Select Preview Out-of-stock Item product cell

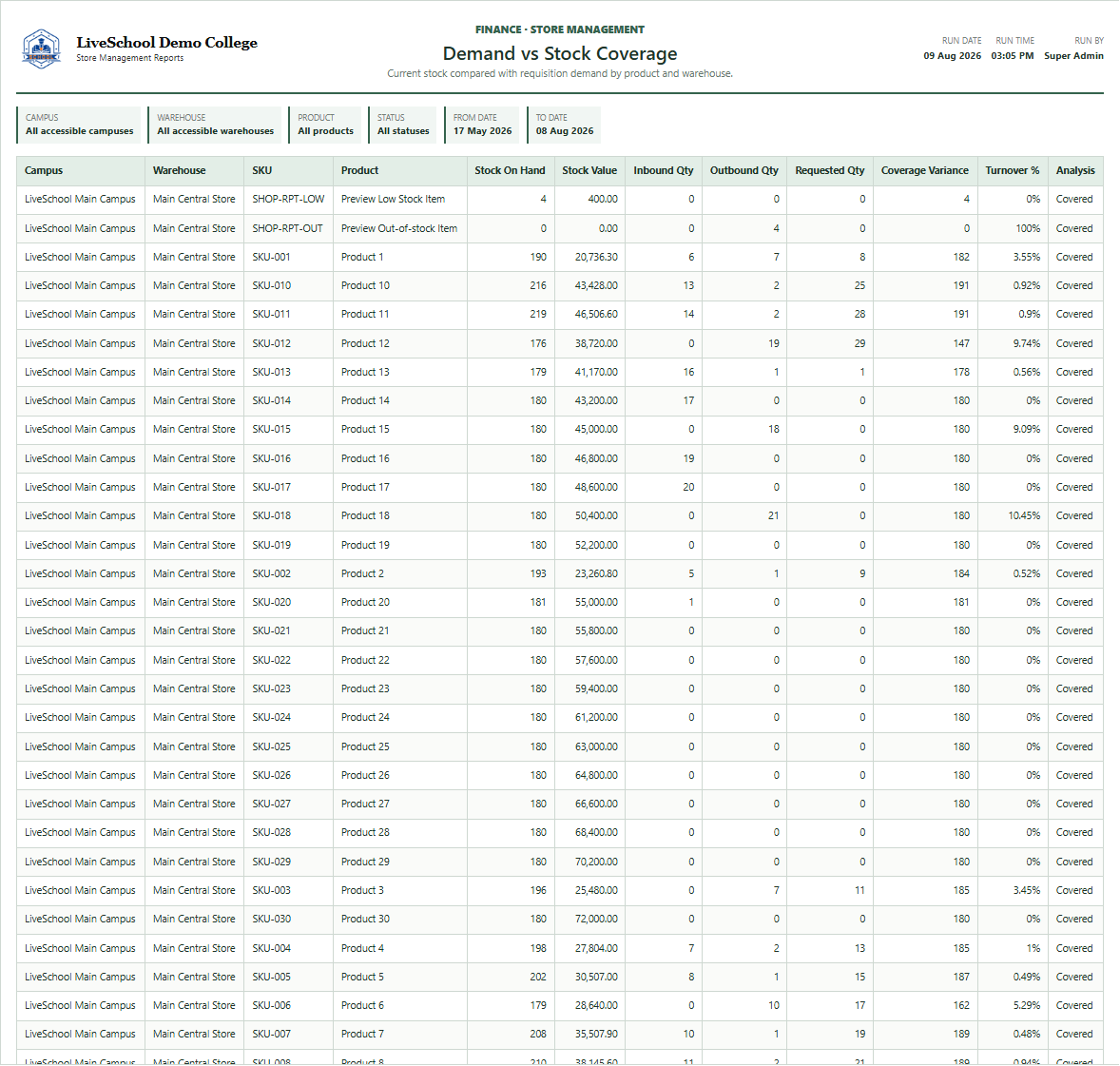399,228
